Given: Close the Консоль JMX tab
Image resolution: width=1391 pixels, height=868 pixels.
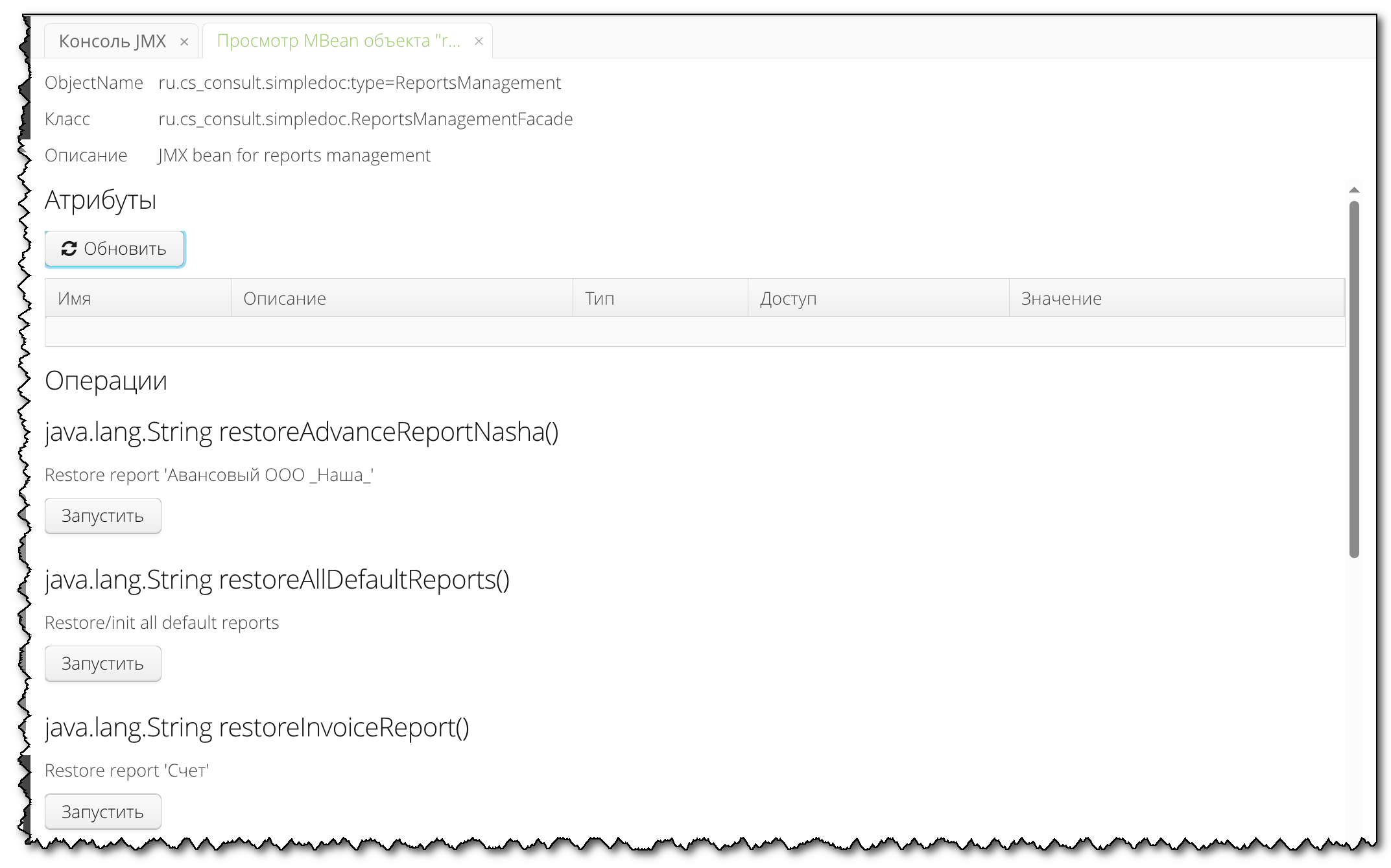Looking at the screenshot, I should coord(184,41).
